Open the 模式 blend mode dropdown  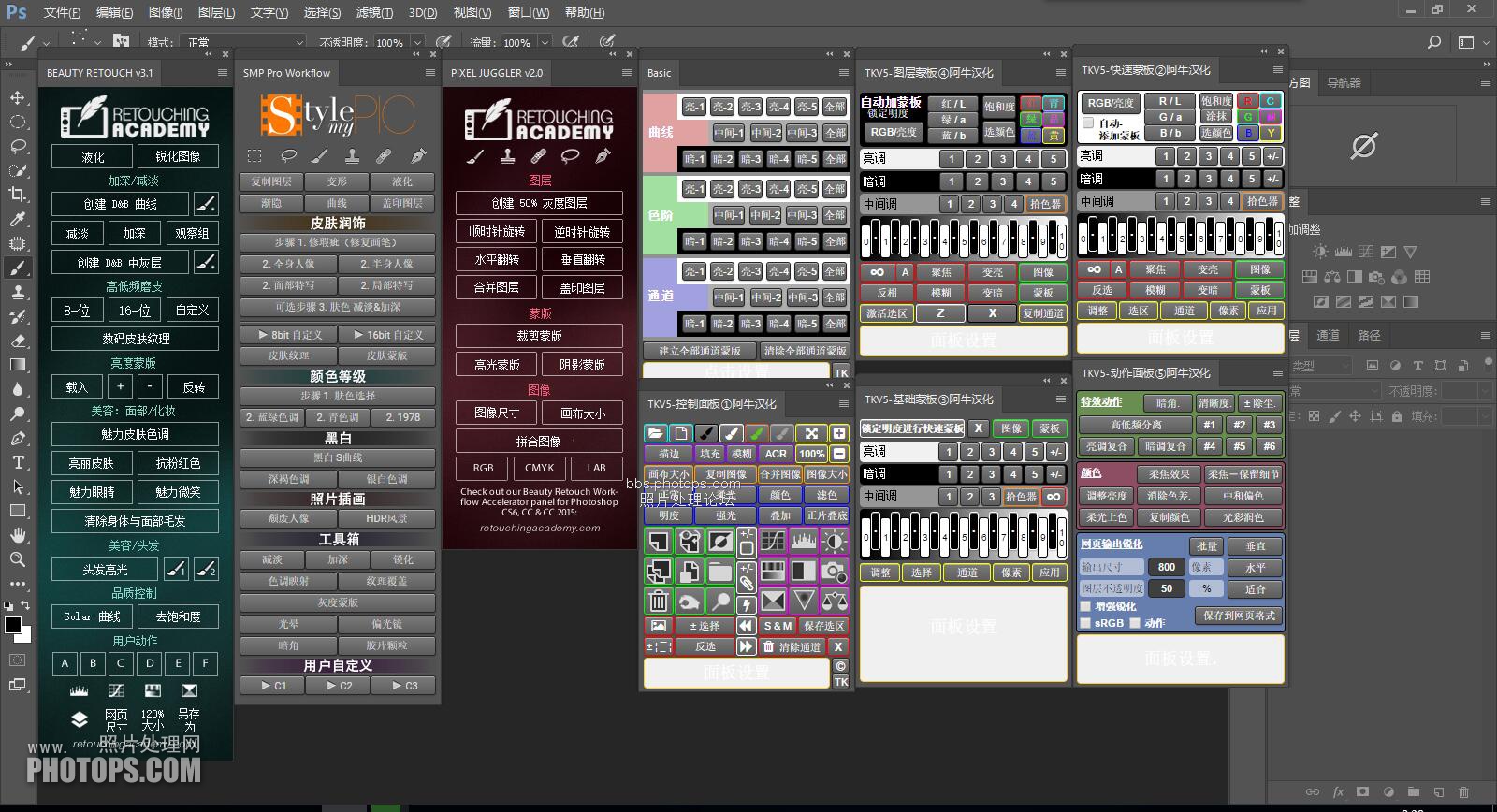pyautogui.click(x=245, y=42)
